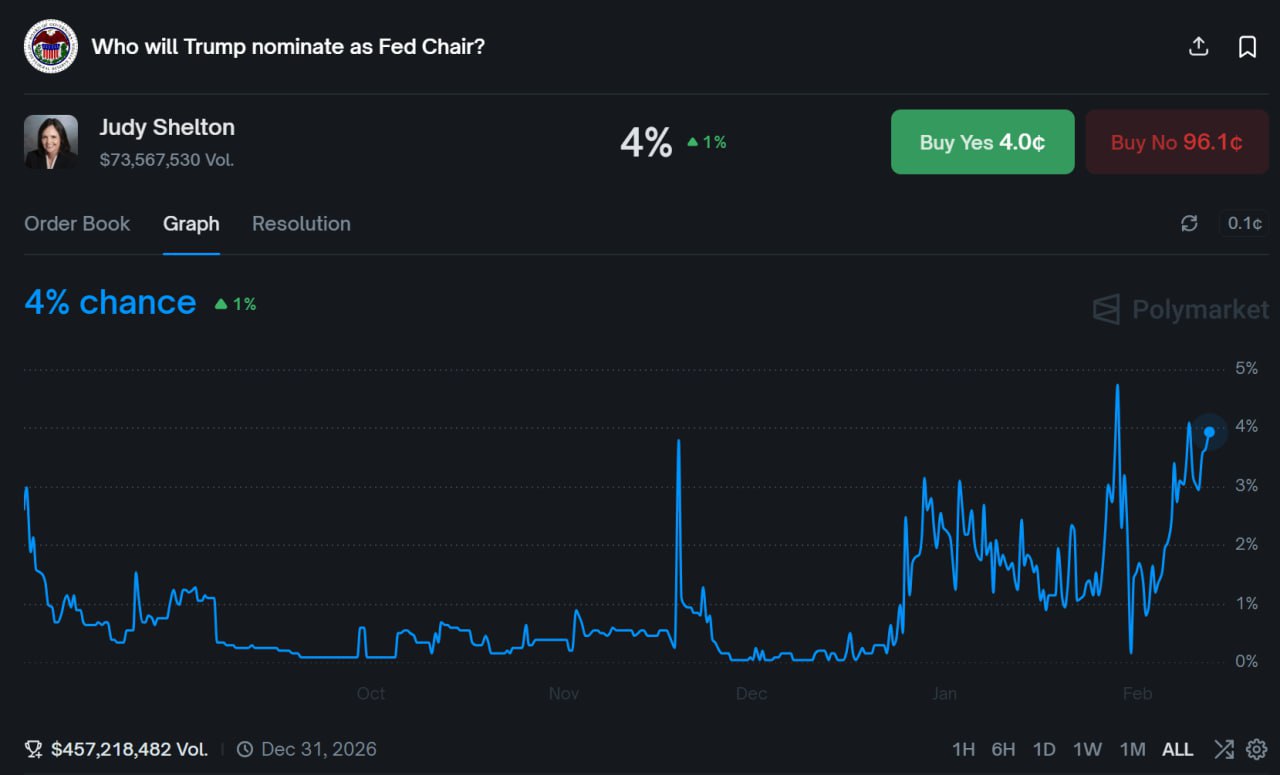Open the 0.1¢ tick size selector
Viewport: 1280px width, 775px height.
1244,223
